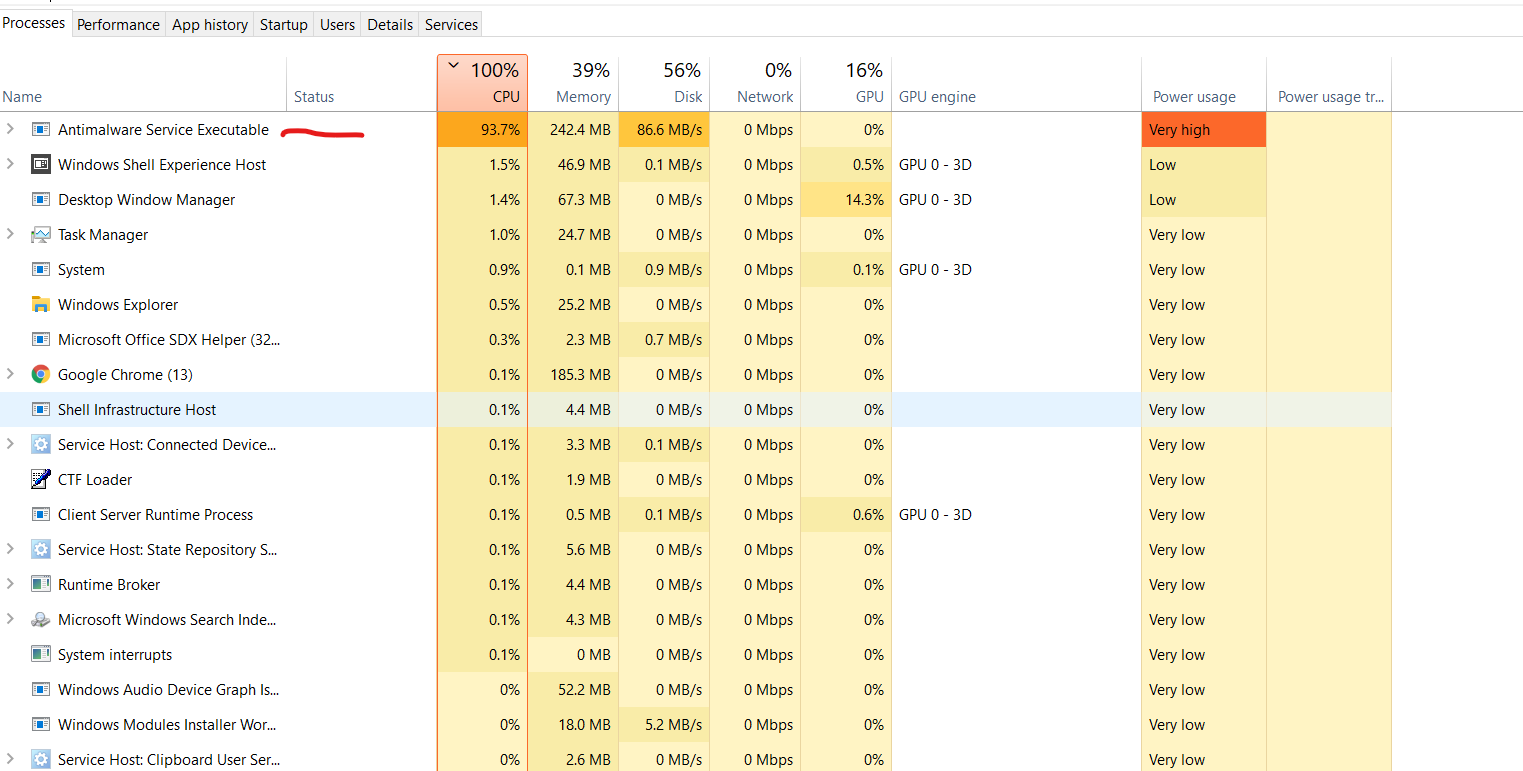Go to the Startup tab

[284, 24]
